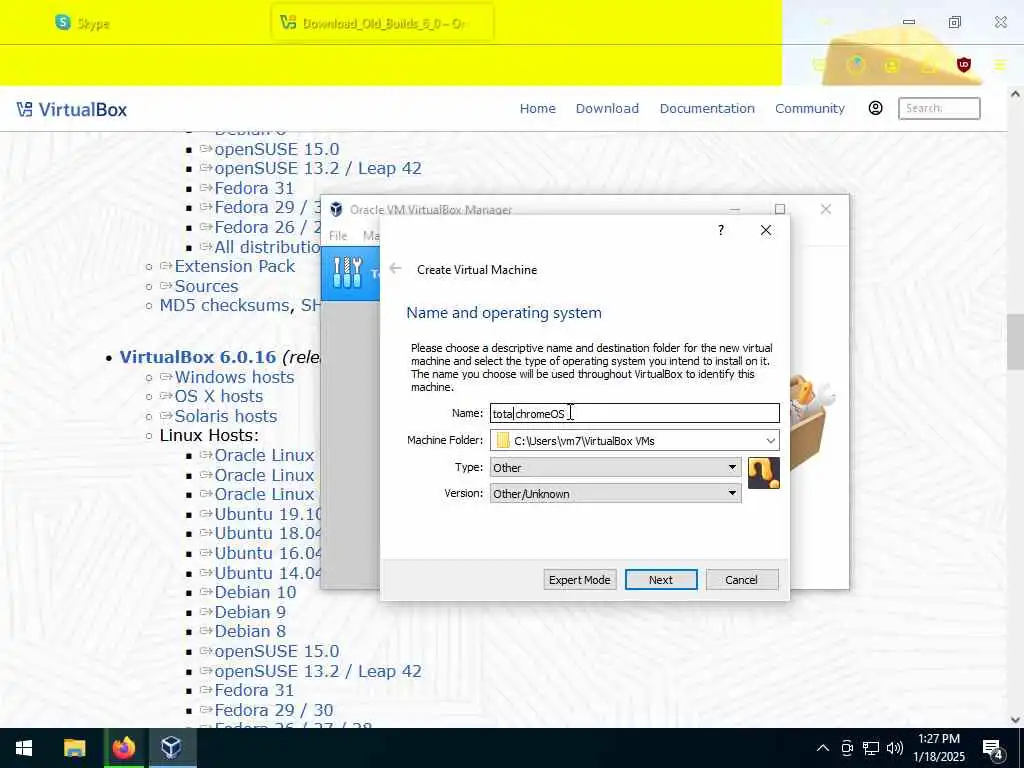The image size is (1024, 768).
Task: Click the VirtualBox site logo
Action: coord(72,109)
